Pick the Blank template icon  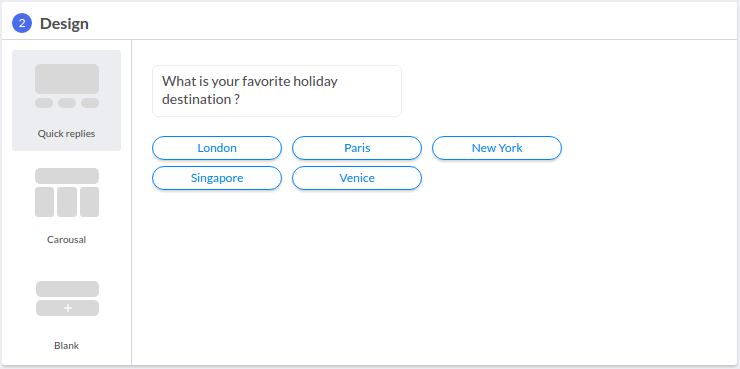[67, 299]
